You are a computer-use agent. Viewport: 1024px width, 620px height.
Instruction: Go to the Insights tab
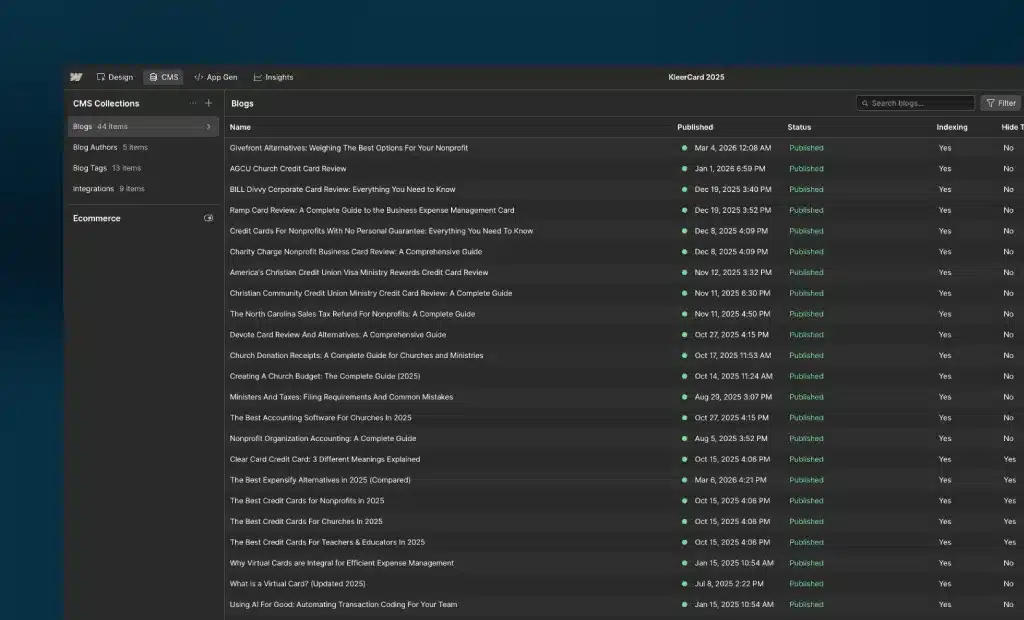273,77
